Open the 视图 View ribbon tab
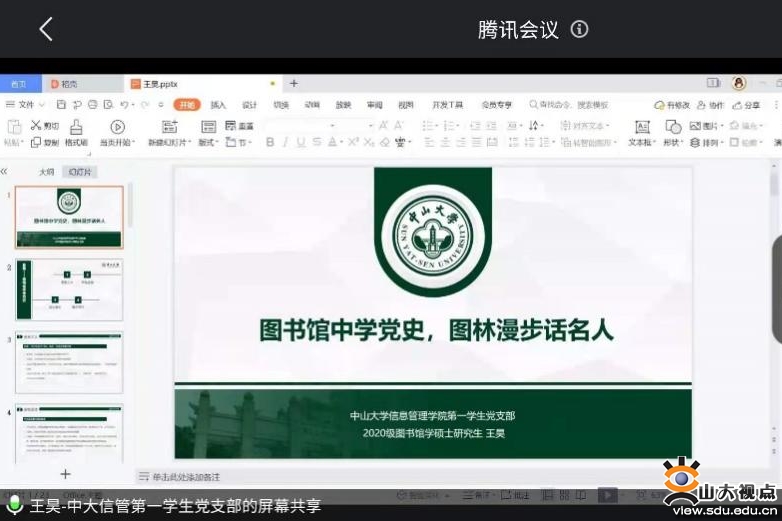 pos(406,105)
